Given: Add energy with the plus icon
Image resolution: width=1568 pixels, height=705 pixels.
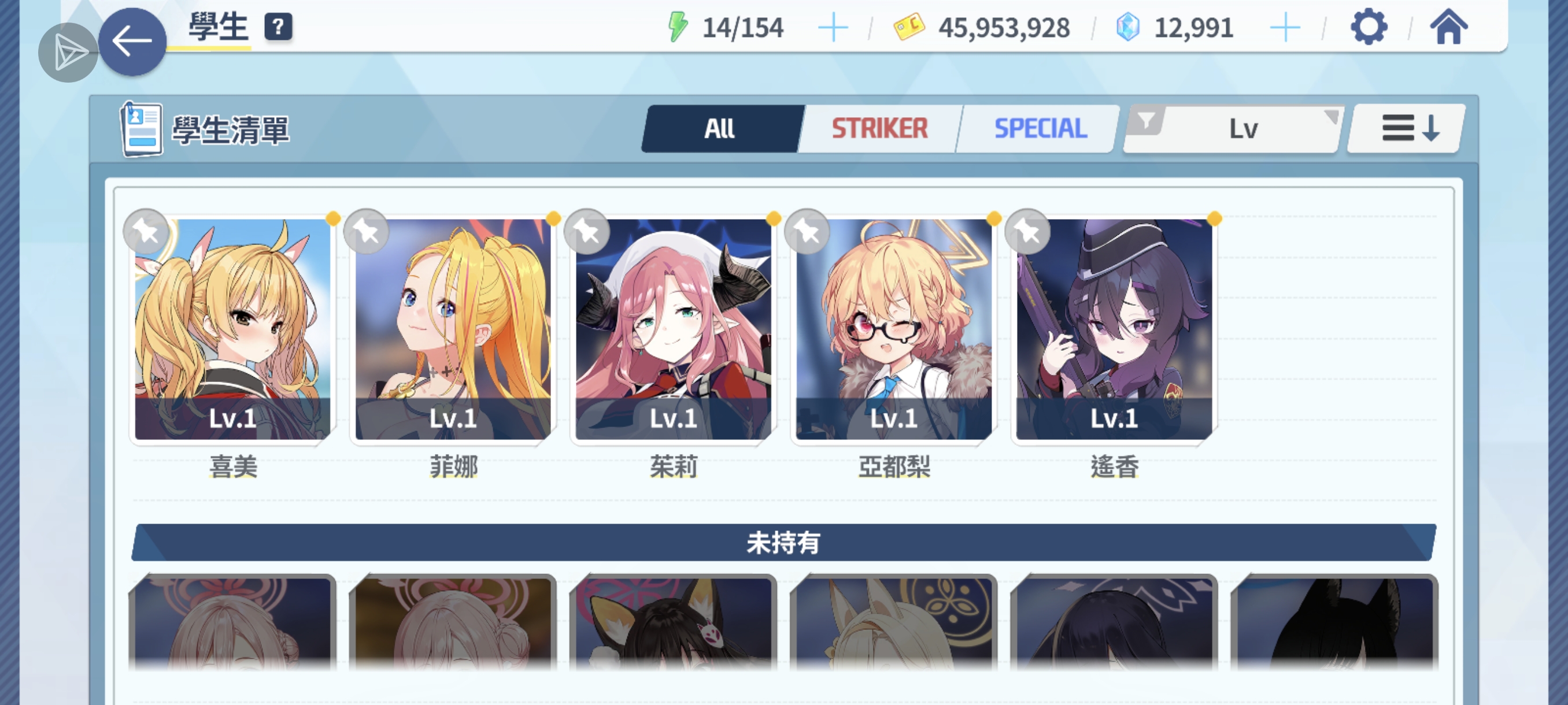Looking at the screenshot, I should (833, 28).
